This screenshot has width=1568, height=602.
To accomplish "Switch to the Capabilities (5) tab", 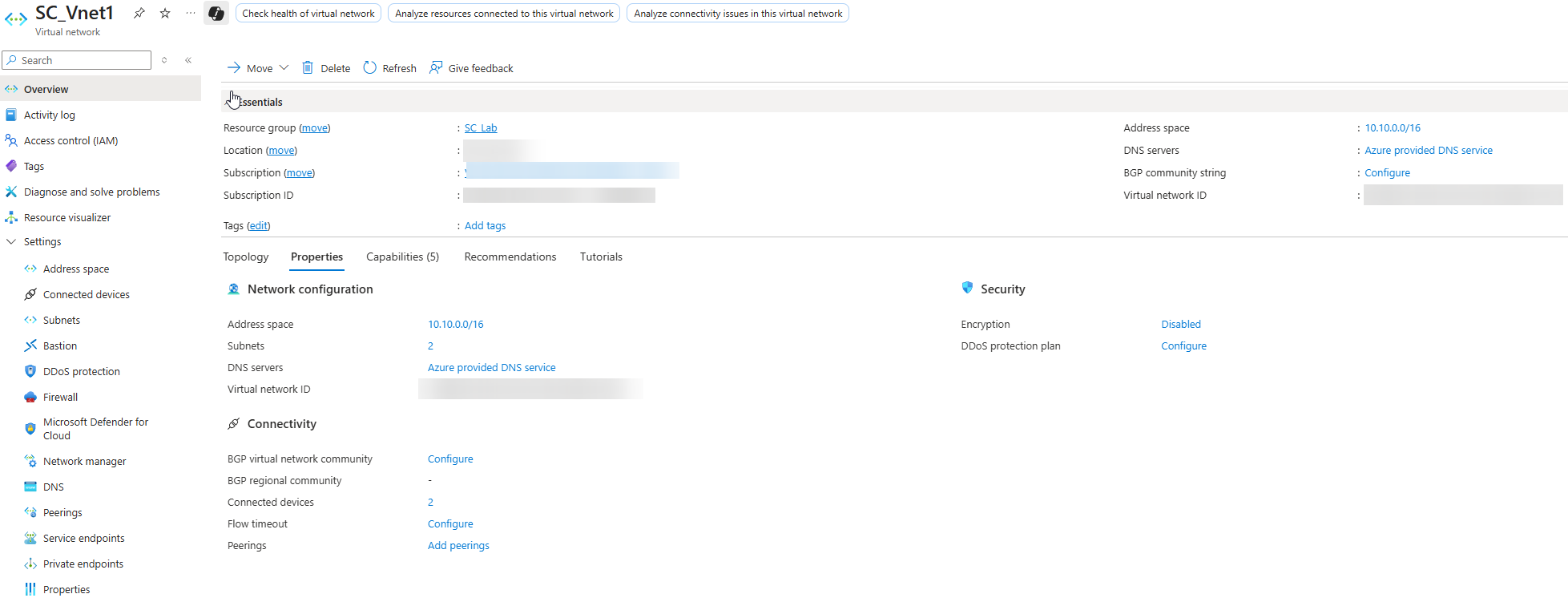I will click(402, 257).
